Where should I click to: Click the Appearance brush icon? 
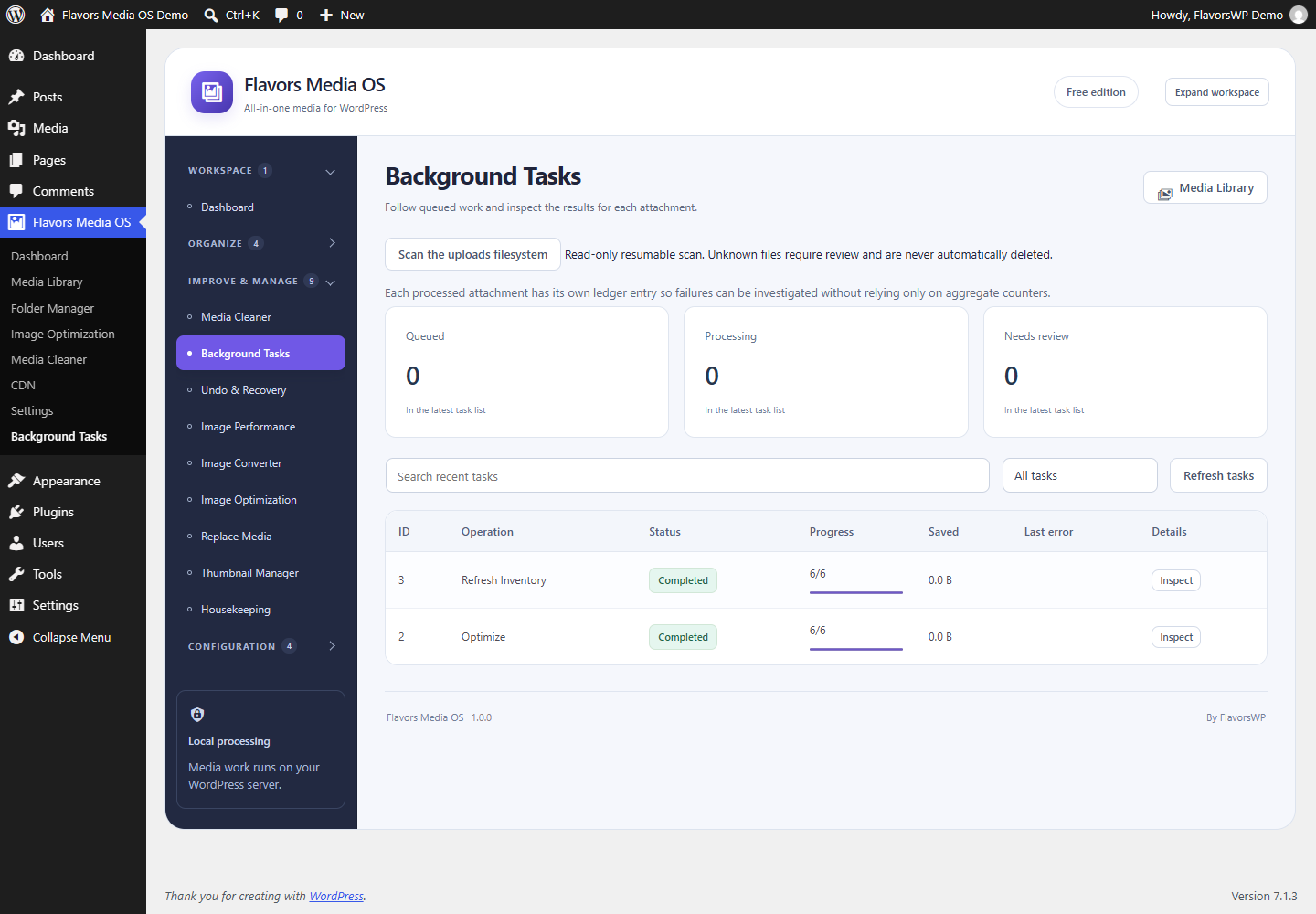tap(16, 481)
